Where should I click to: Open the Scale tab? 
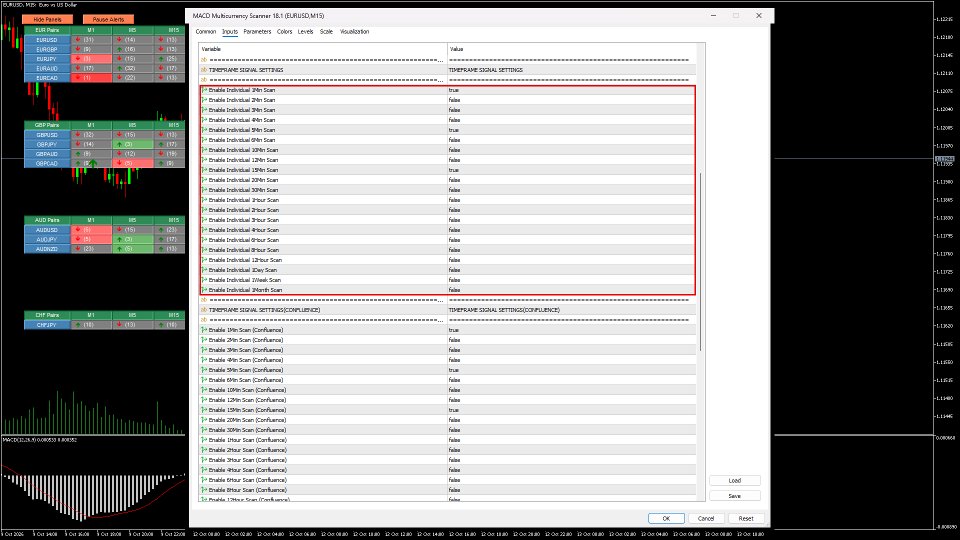326,32
